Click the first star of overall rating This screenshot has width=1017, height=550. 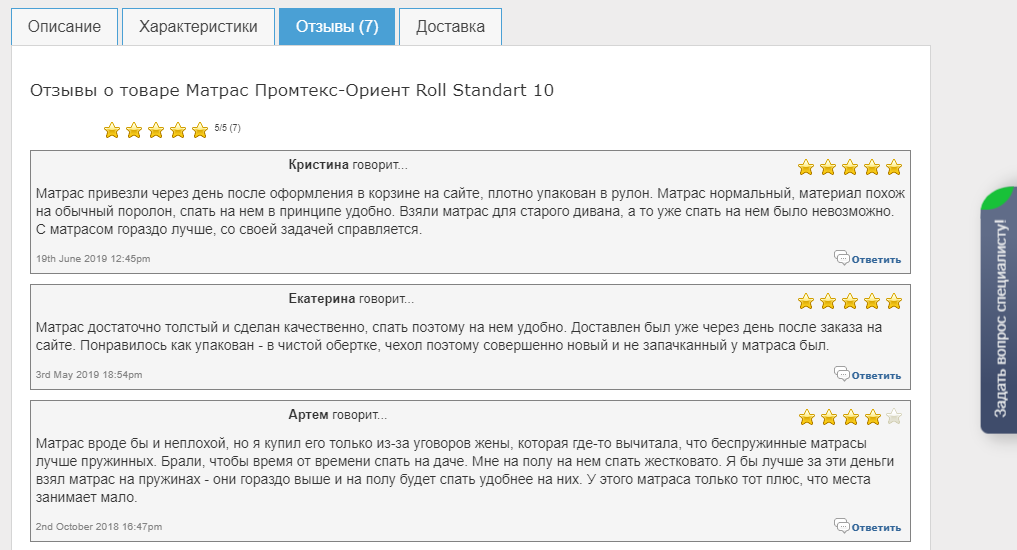[112, 130]
